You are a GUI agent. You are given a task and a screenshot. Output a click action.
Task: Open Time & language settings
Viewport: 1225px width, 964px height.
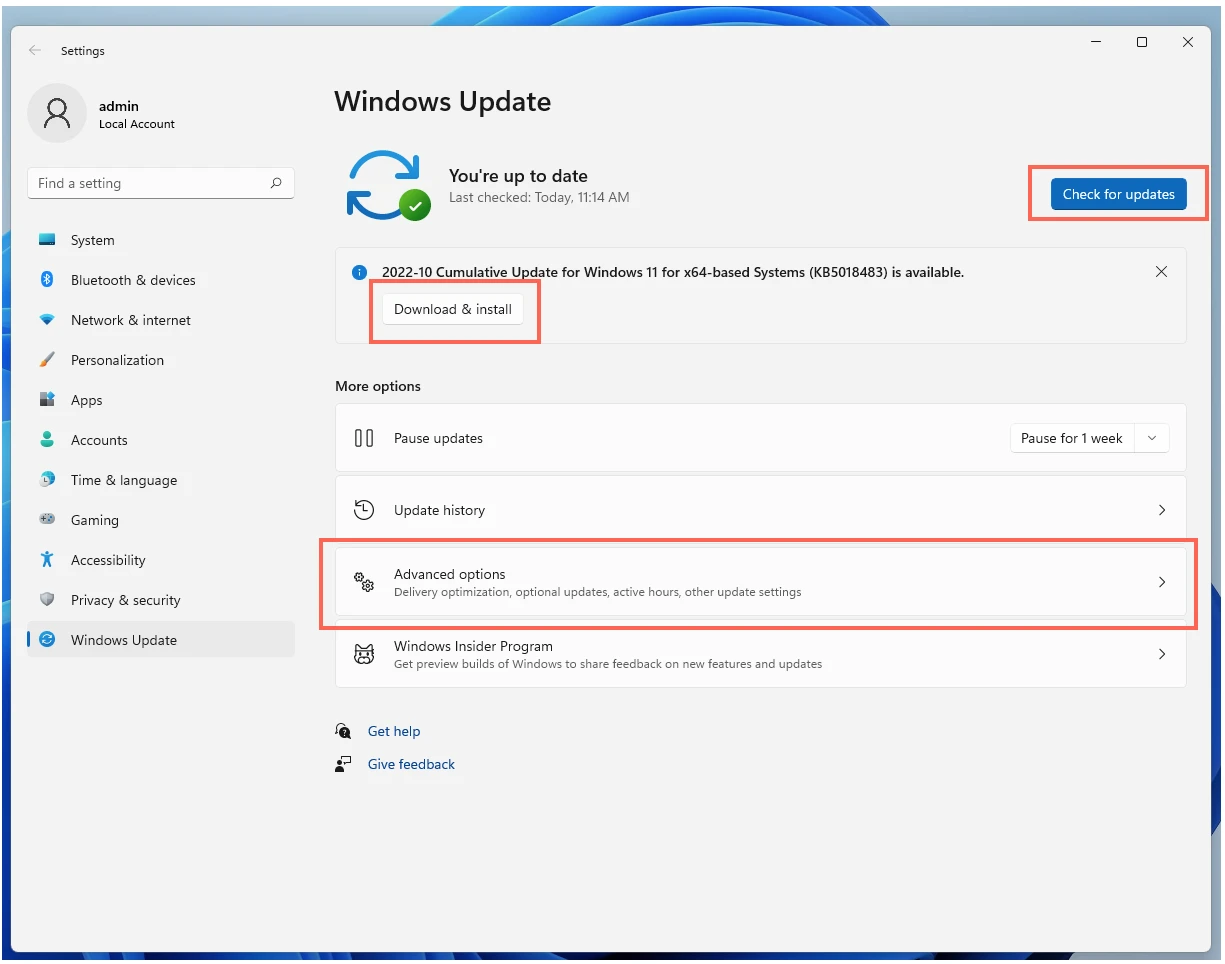point(161,480)
